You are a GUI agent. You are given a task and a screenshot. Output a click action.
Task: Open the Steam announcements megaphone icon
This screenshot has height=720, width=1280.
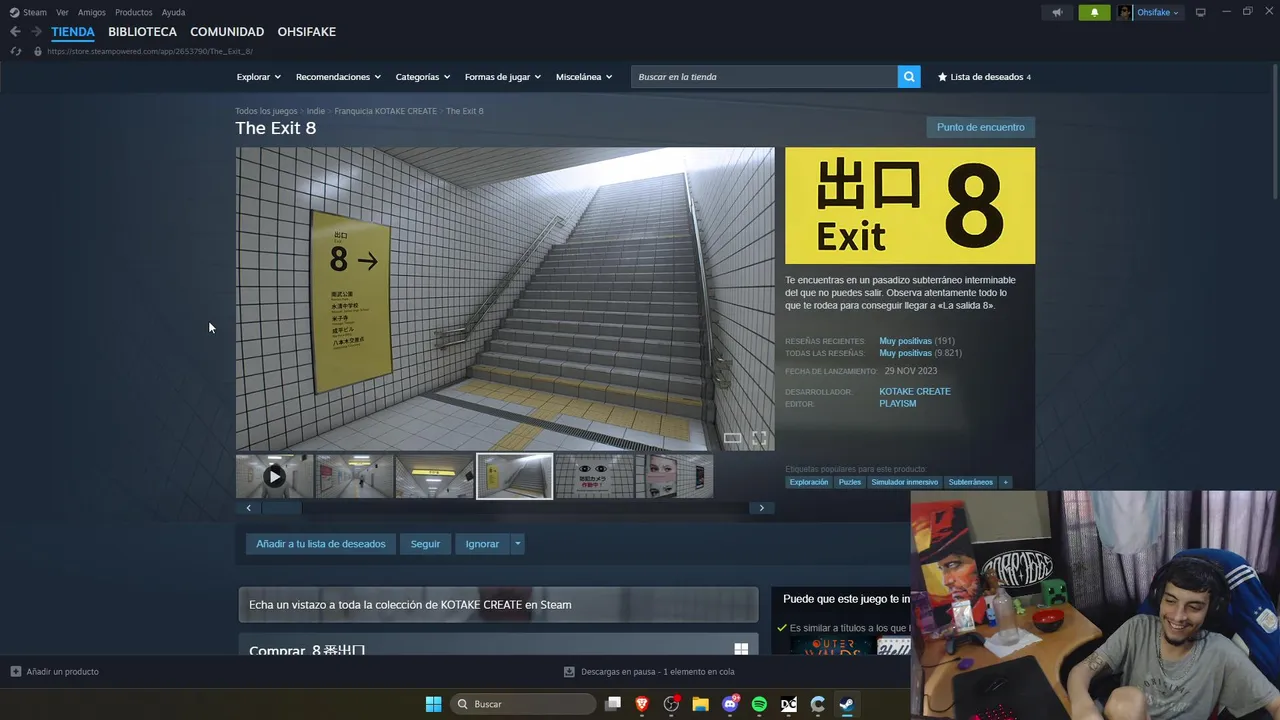[1057, 12]
